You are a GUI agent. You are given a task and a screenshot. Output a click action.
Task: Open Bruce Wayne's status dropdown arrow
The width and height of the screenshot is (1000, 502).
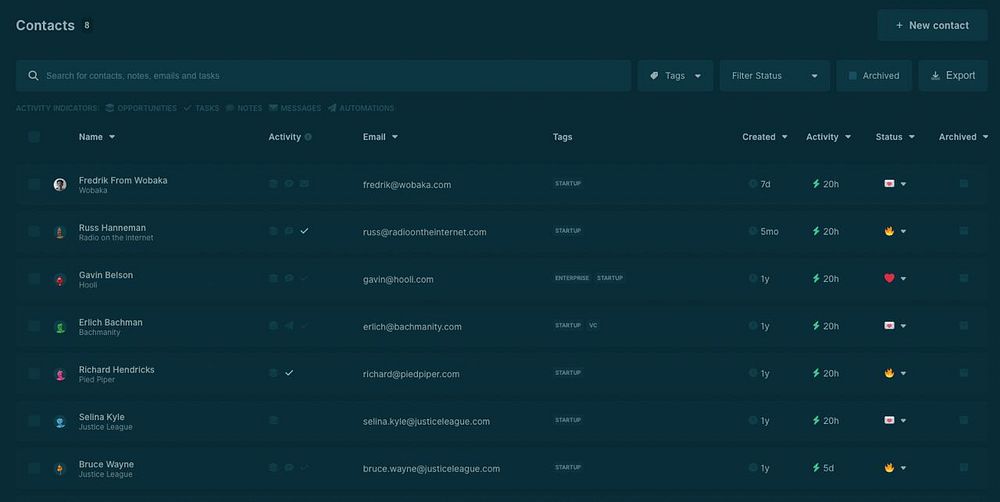point(903,468)
